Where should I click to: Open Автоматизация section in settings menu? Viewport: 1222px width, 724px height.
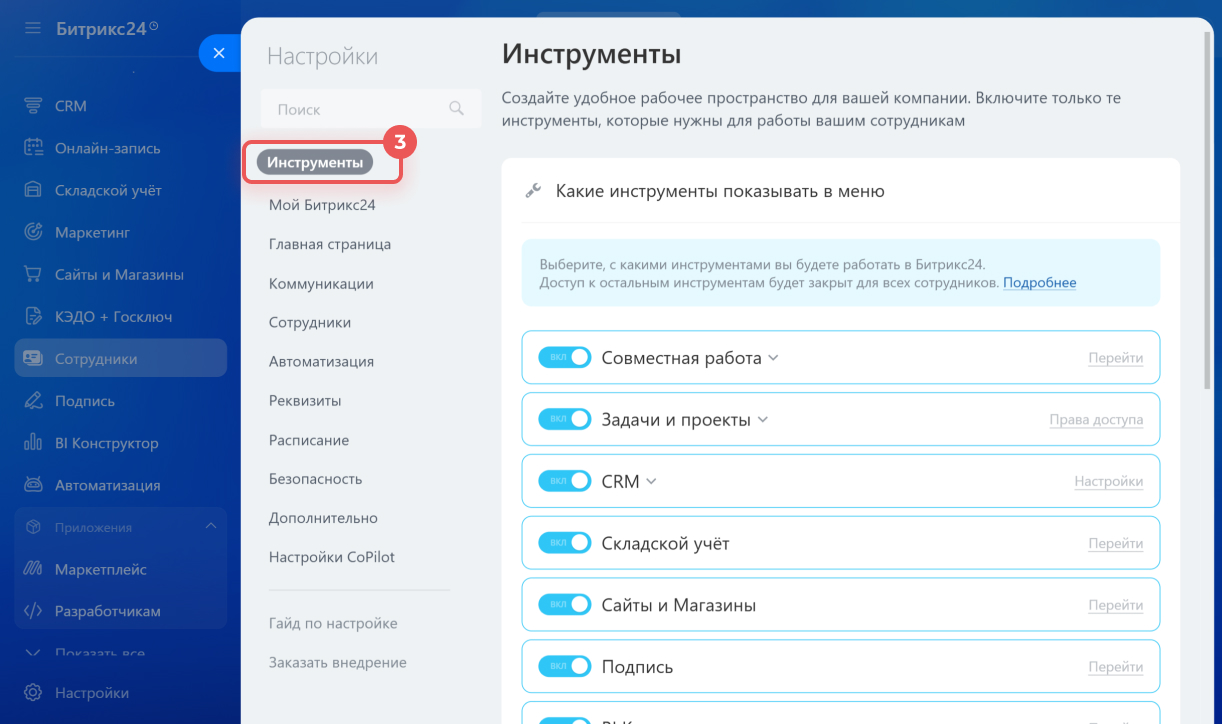point(321,362)
